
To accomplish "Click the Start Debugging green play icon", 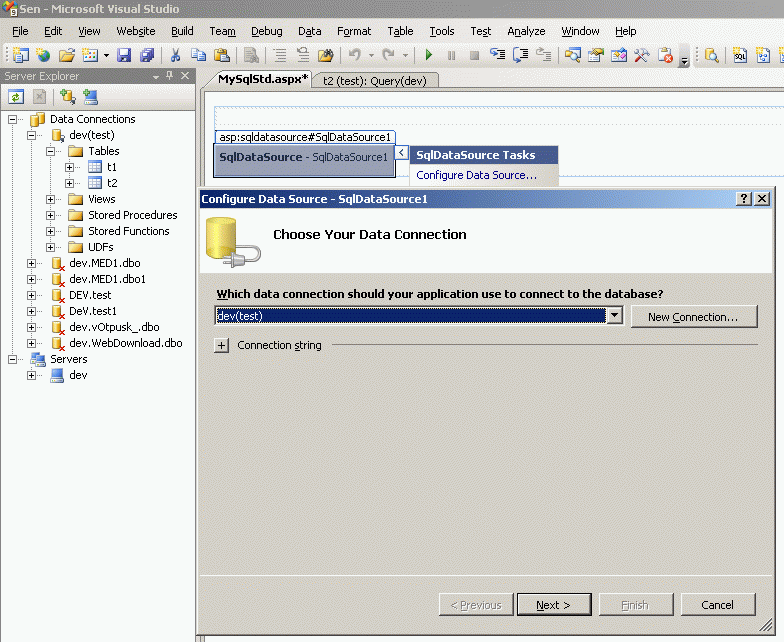I will pyautogui.click(x=428, y=55).
